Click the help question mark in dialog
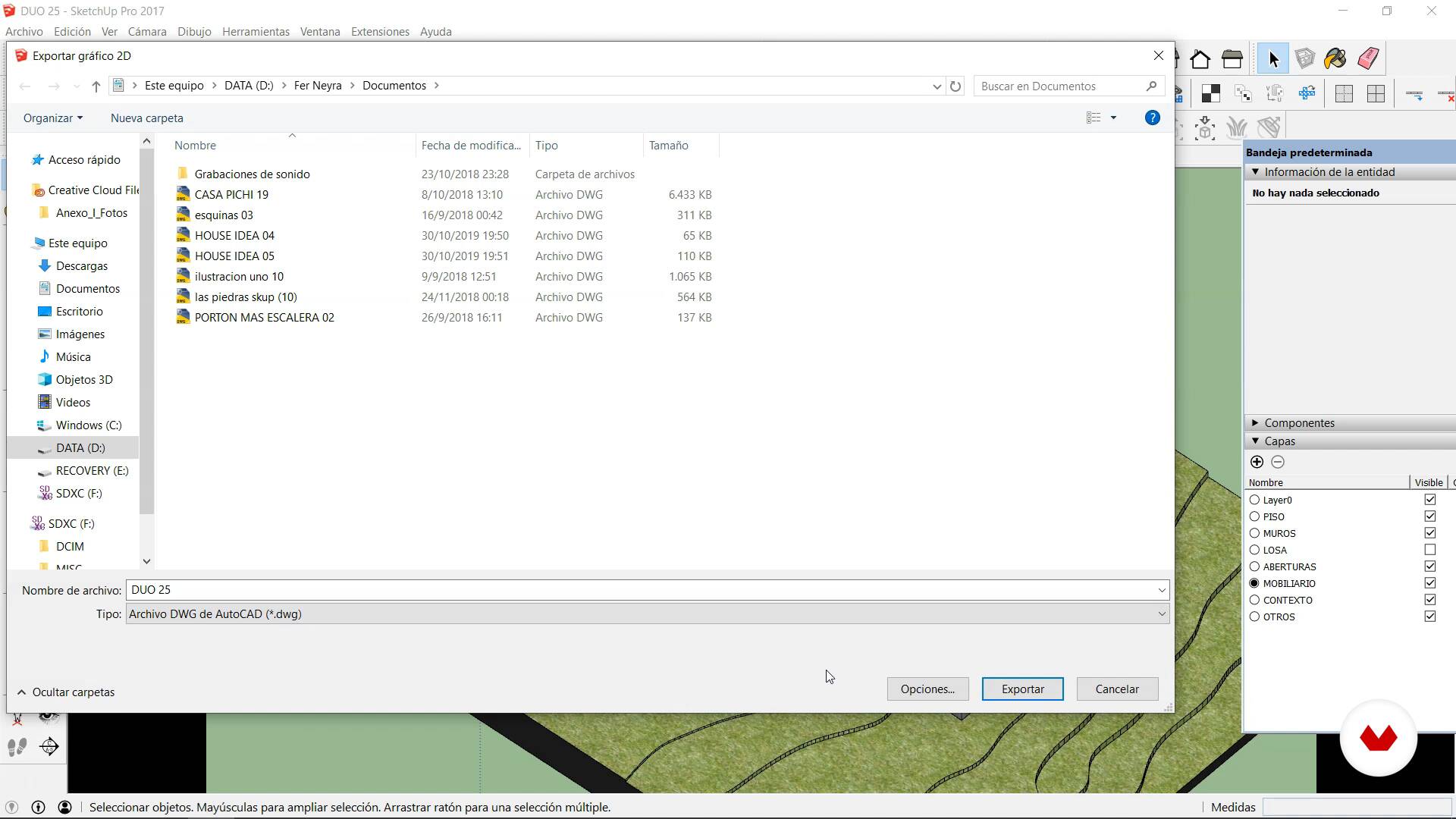 click(1152, 118)
